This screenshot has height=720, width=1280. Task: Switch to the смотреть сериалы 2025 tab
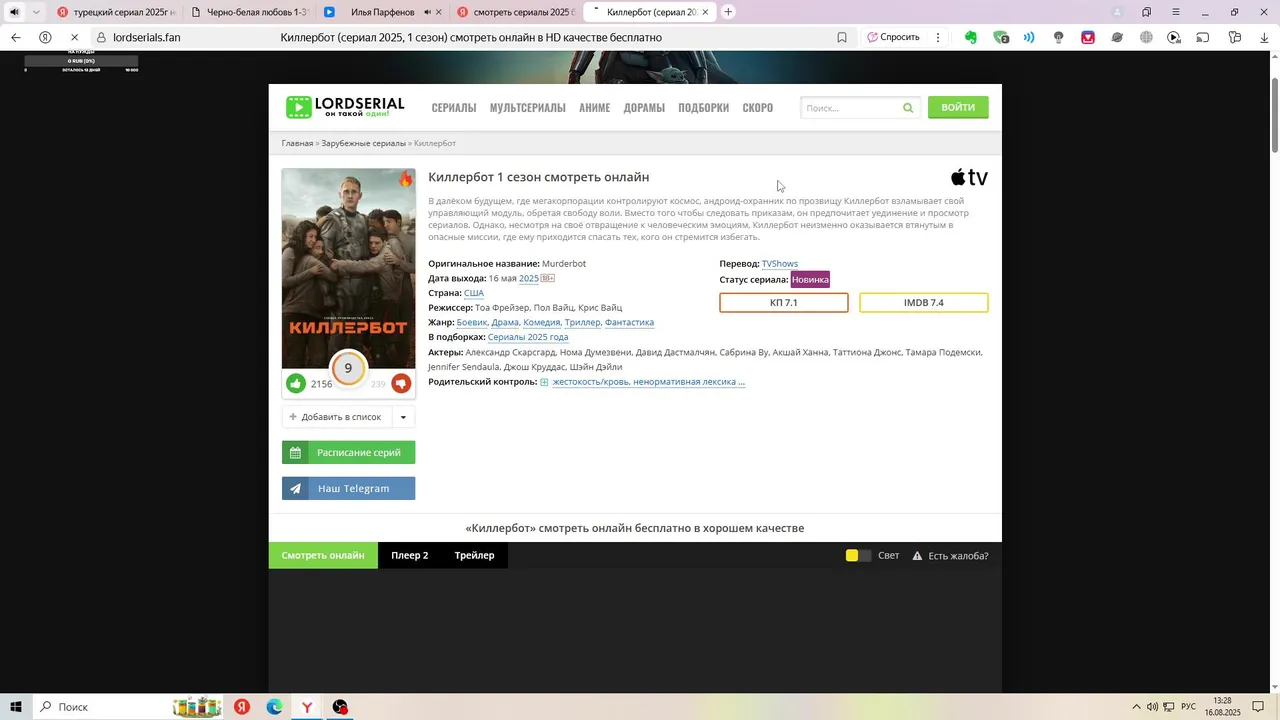pos(515,12)
